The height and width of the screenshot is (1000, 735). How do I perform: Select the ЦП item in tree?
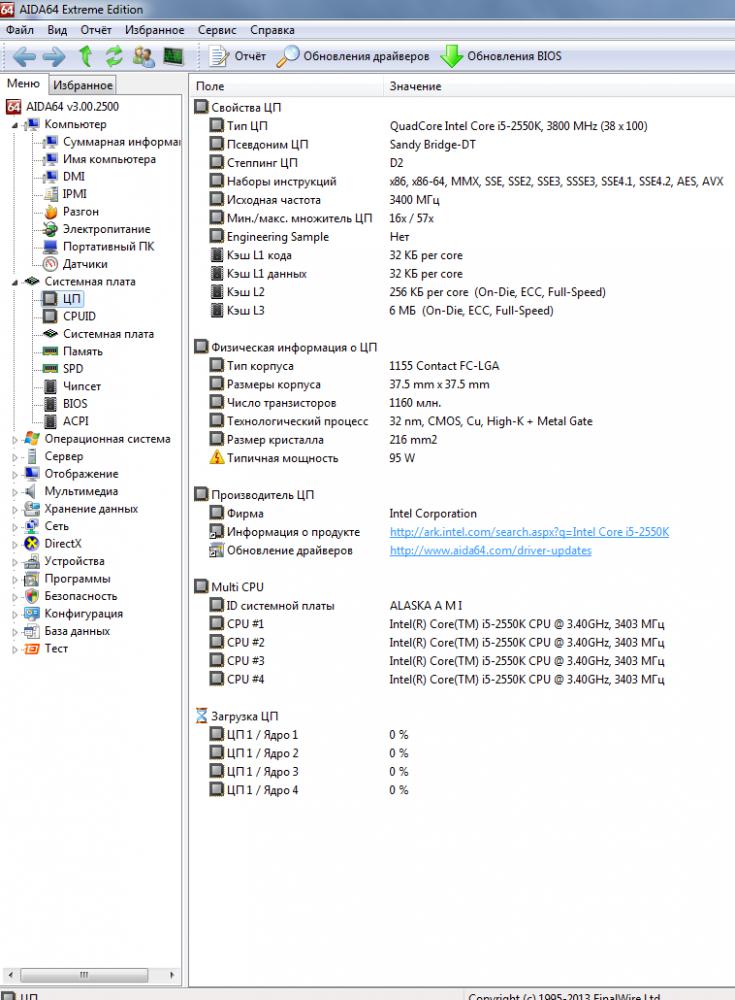coord(62,298)
